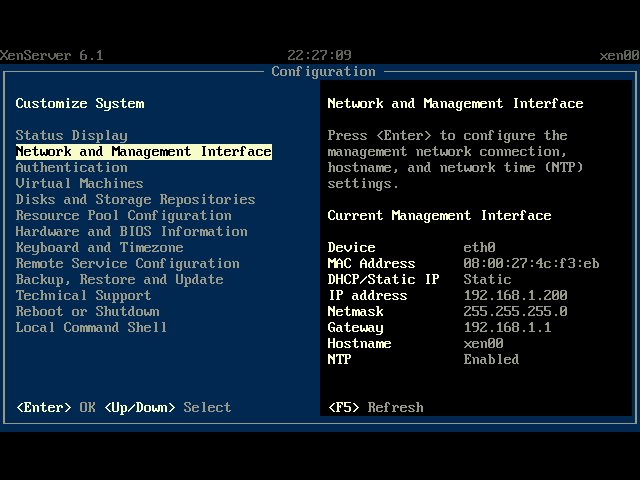Click the Hostname field label

point(360,343)
